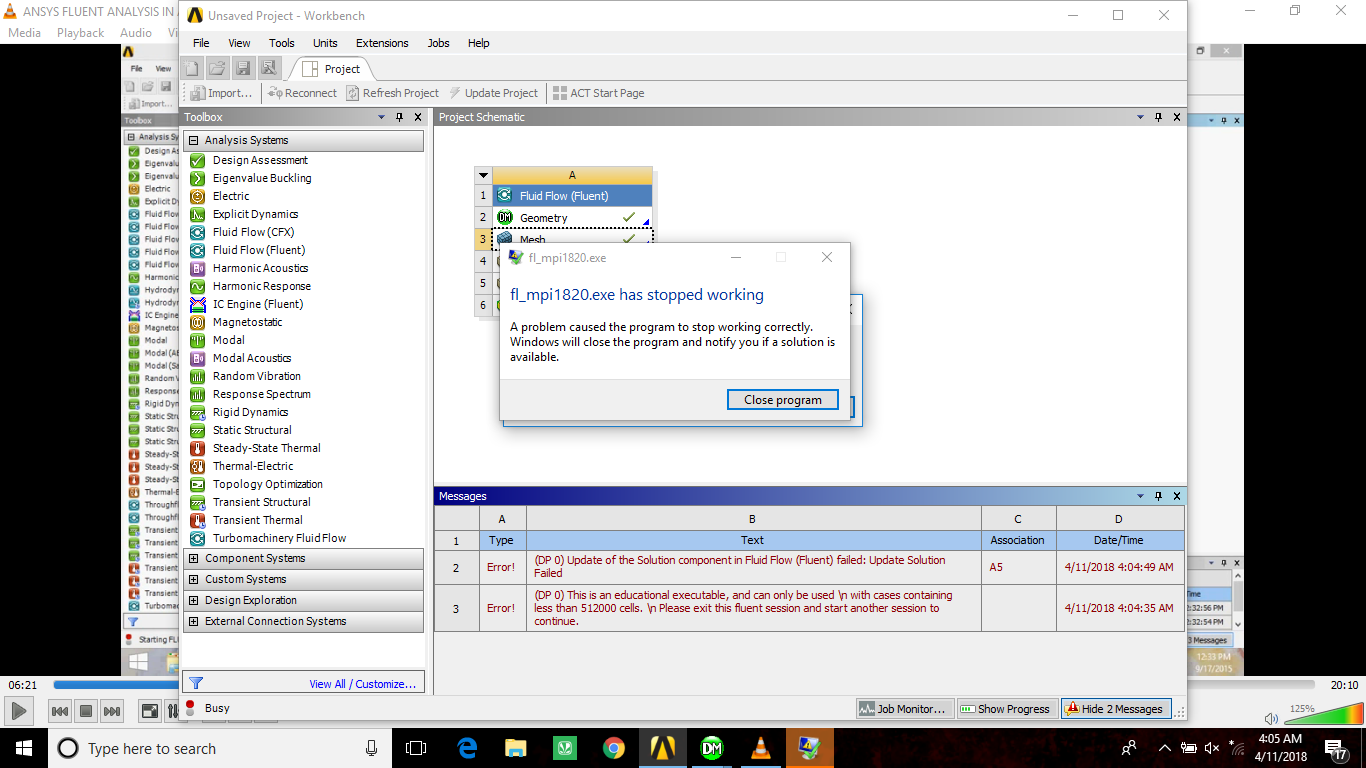Open the Job Monitor button
The width and height of the screenshot is (1366, 768).
[x=903, y=708]
